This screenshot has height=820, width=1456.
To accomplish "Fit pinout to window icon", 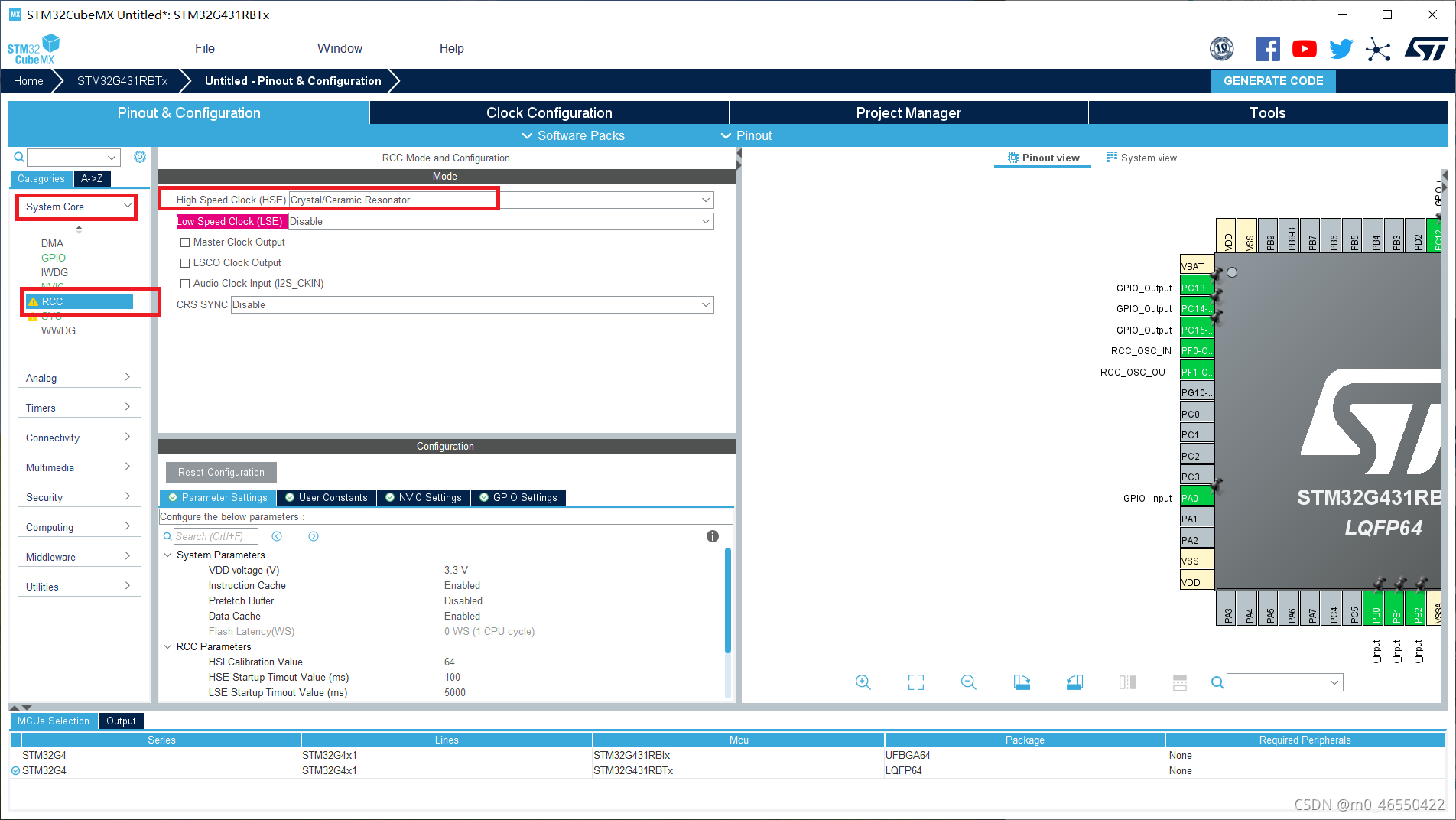I will tap(916, 682).
